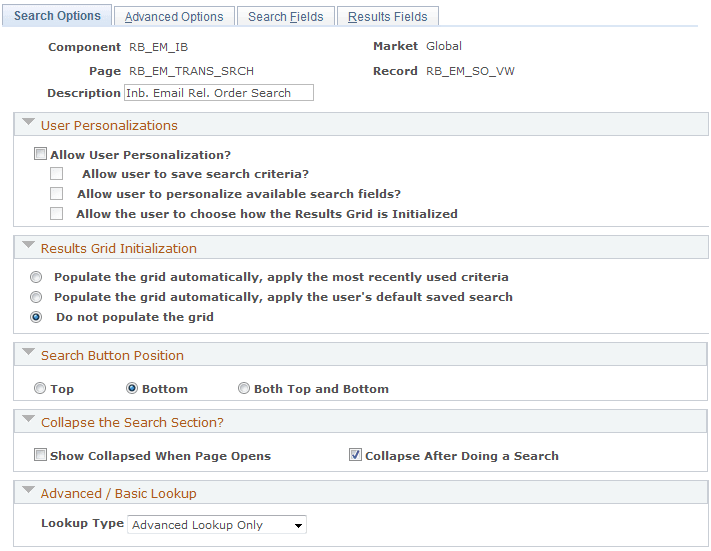Collapse the Advanced / Basic Lookup section
Viewport: 711px width, 551px height.
tap(28, 490)
